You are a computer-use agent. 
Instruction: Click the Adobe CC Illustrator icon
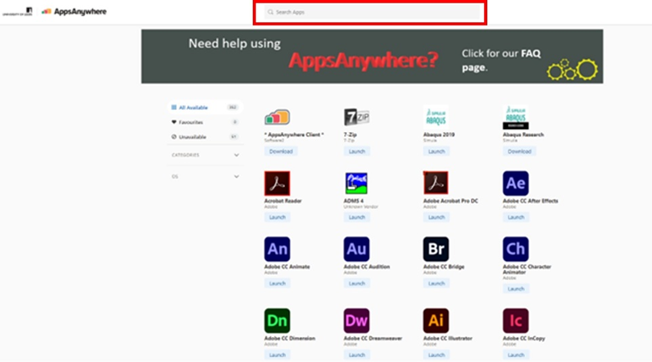tap(436, 320)
